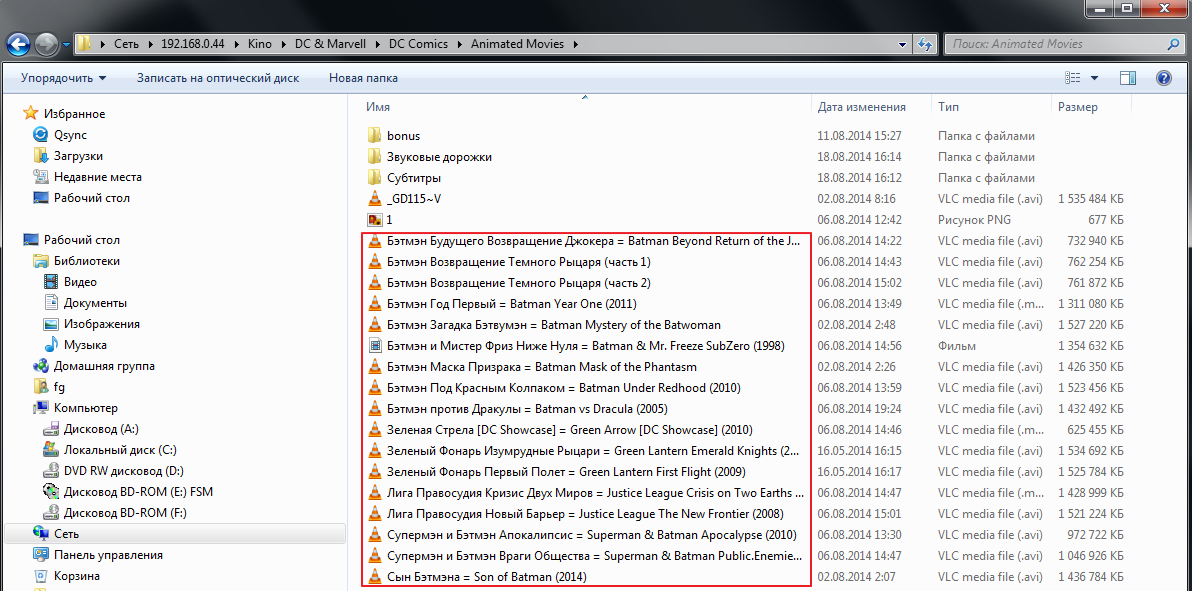The height and width of the screenshot is (591, 1192).
Task: Click the DC & Marvell breadcrumb segment
Action: click(x=330, y=44)
